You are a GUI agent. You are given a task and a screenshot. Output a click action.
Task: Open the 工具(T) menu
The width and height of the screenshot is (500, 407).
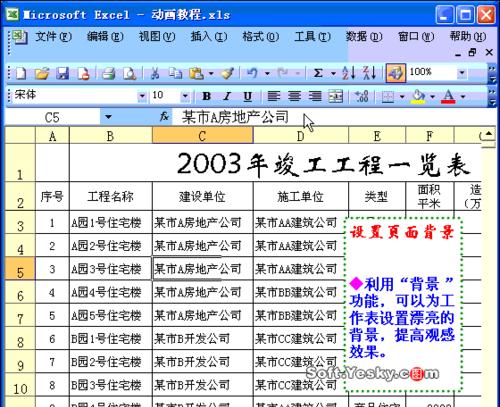[312, 36]
